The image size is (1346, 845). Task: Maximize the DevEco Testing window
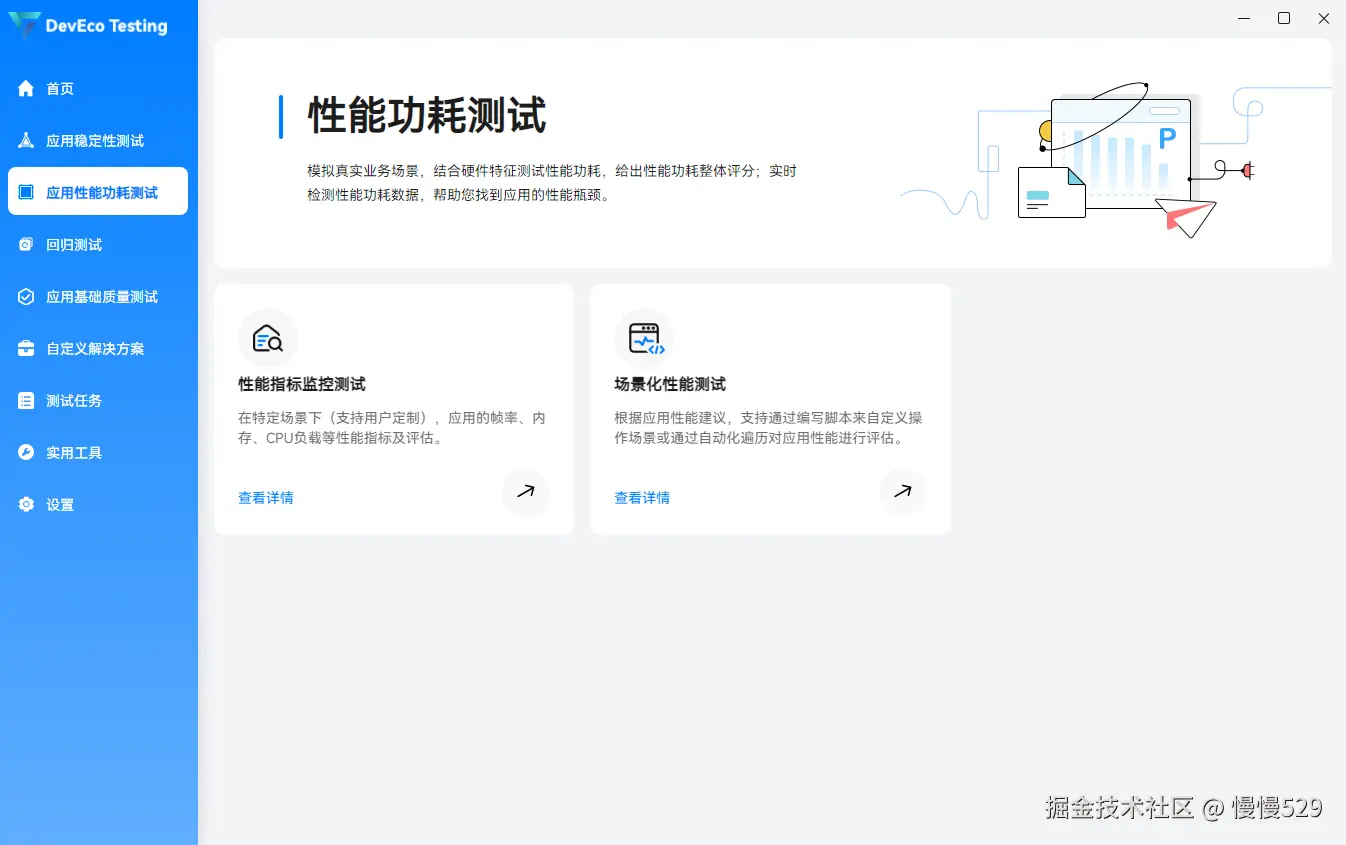(1284, 18)
